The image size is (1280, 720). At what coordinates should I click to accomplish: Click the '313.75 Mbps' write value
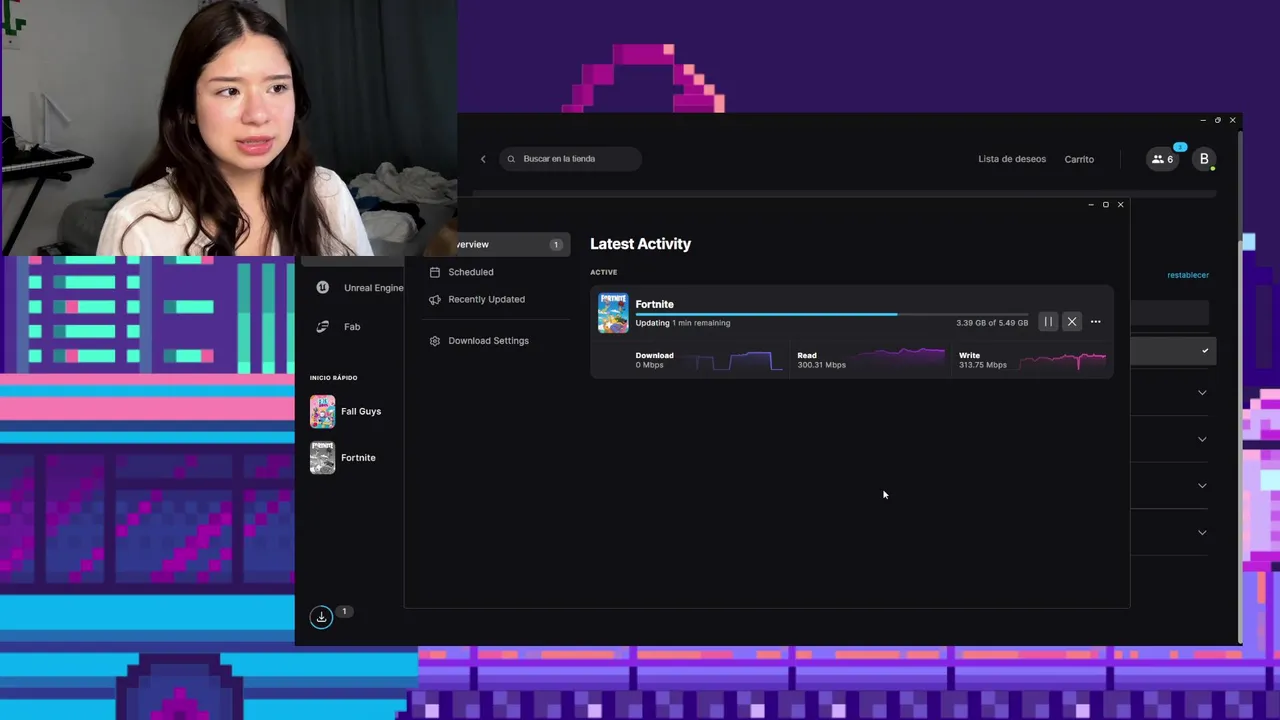click(983, 365)
